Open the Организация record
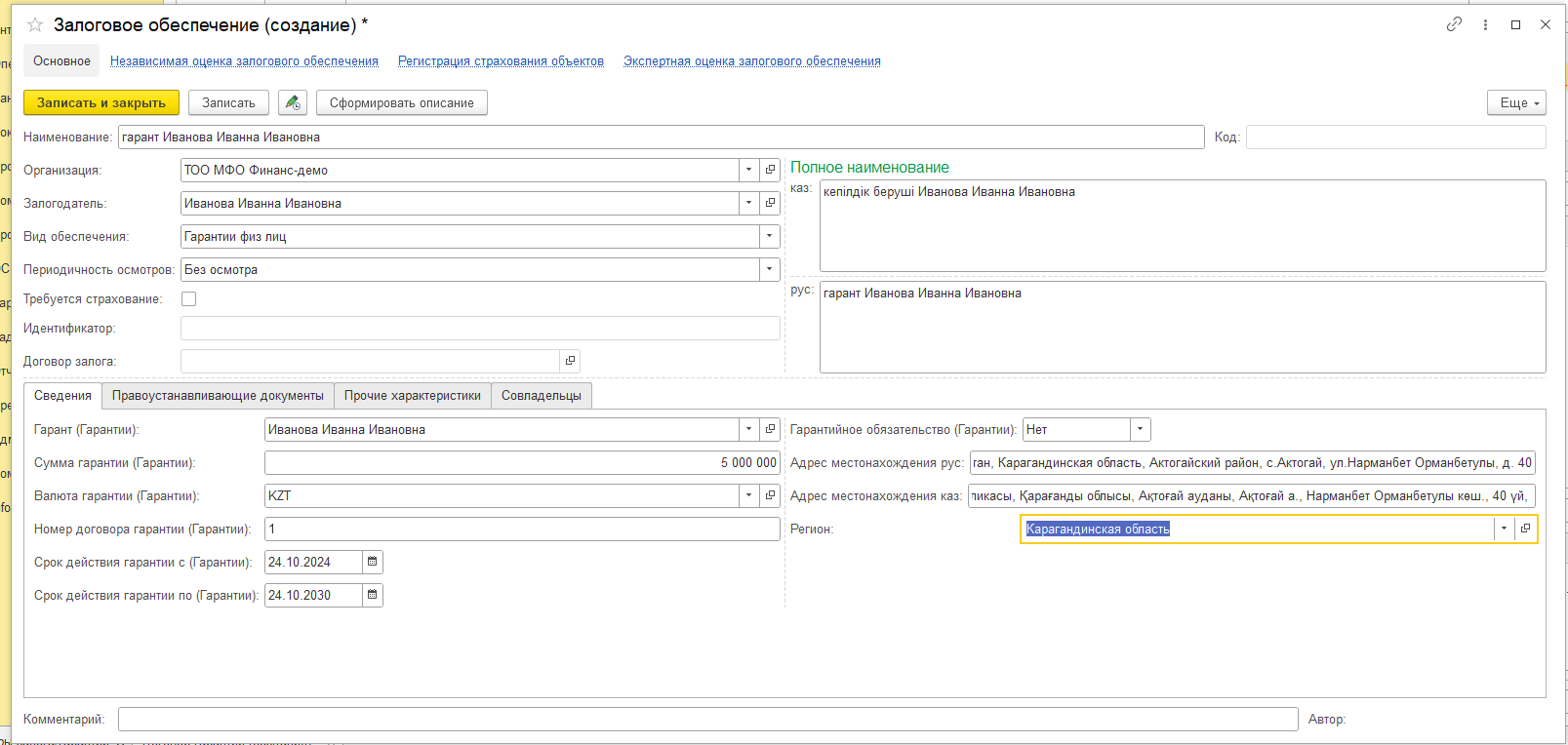1568x745 pixels. click(770, 170)
